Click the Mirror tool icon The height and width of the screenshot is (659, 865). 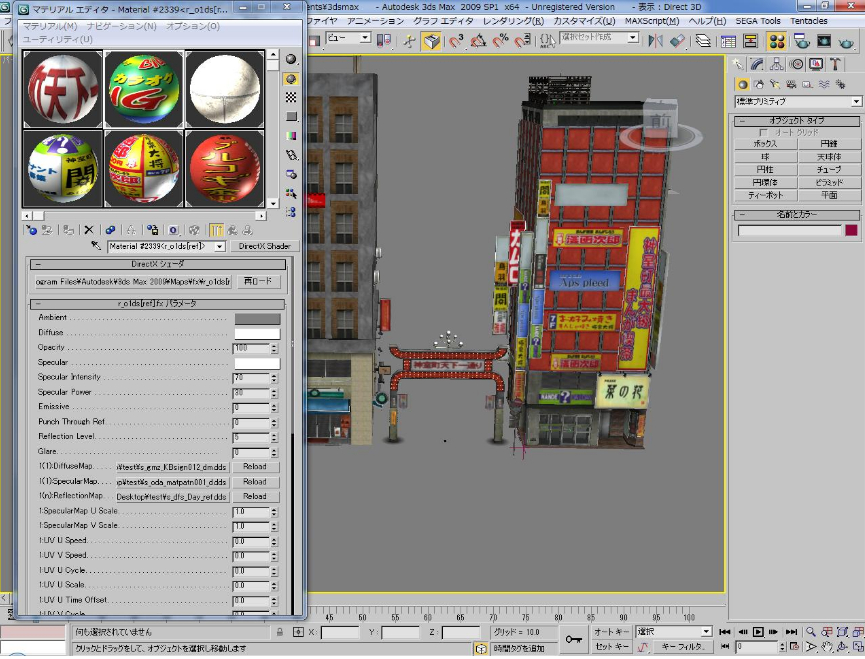coord(654,41)
